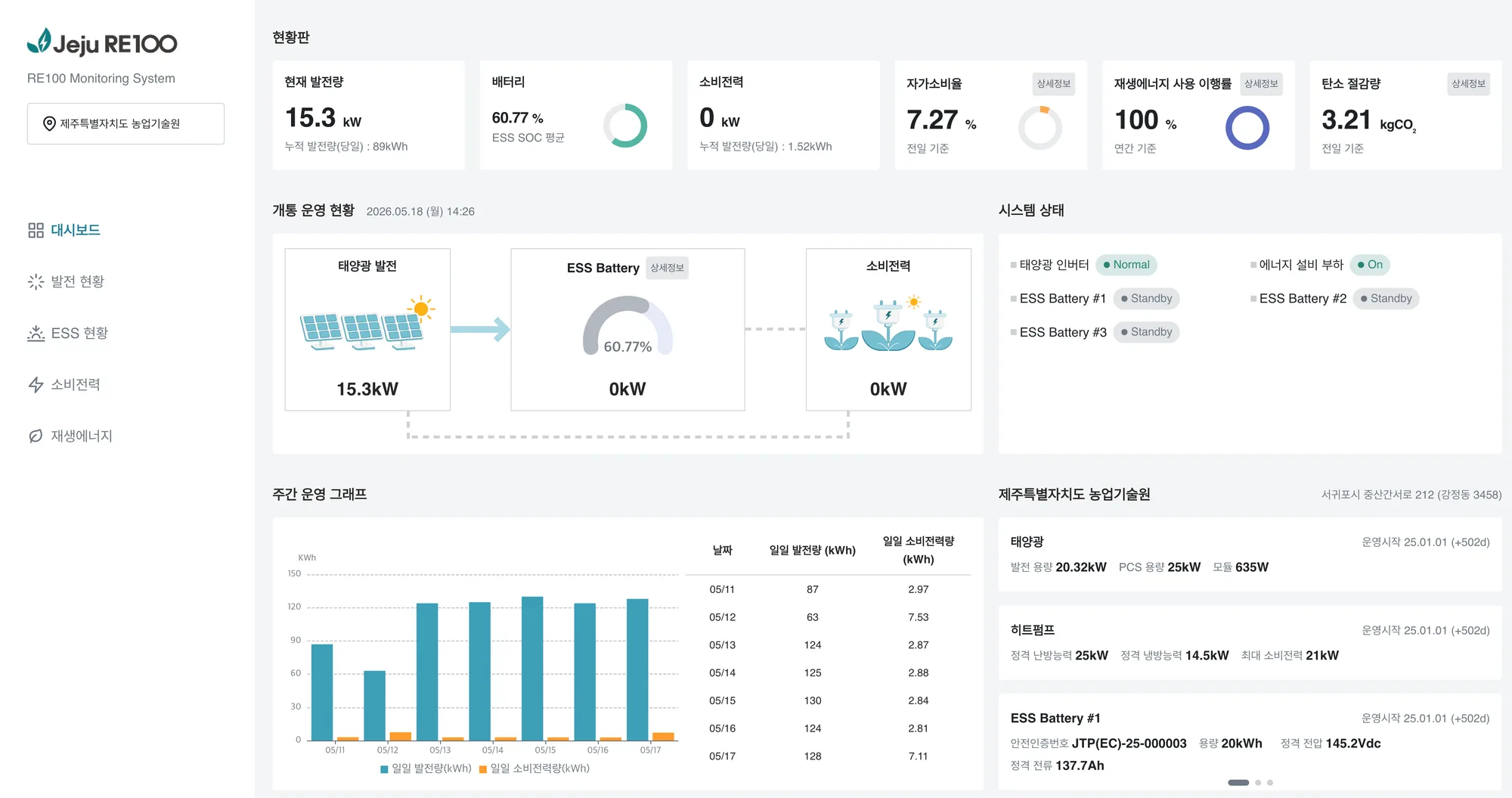Click the 7.53 consumption value
The width and height of the screenshot is (1512, 798).
coord(919,617)
